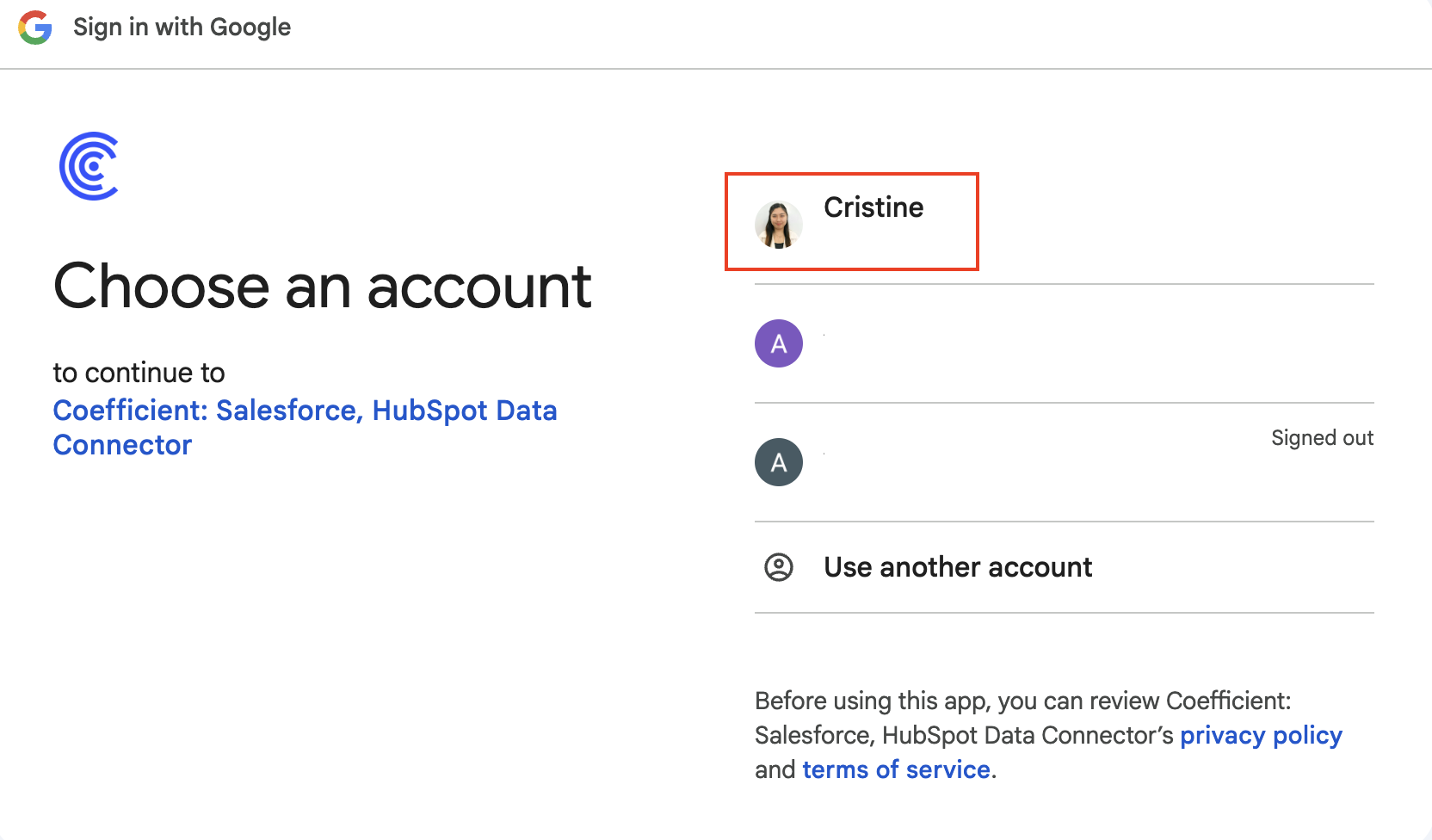Click the Google G logo

(x=35, y=28)
